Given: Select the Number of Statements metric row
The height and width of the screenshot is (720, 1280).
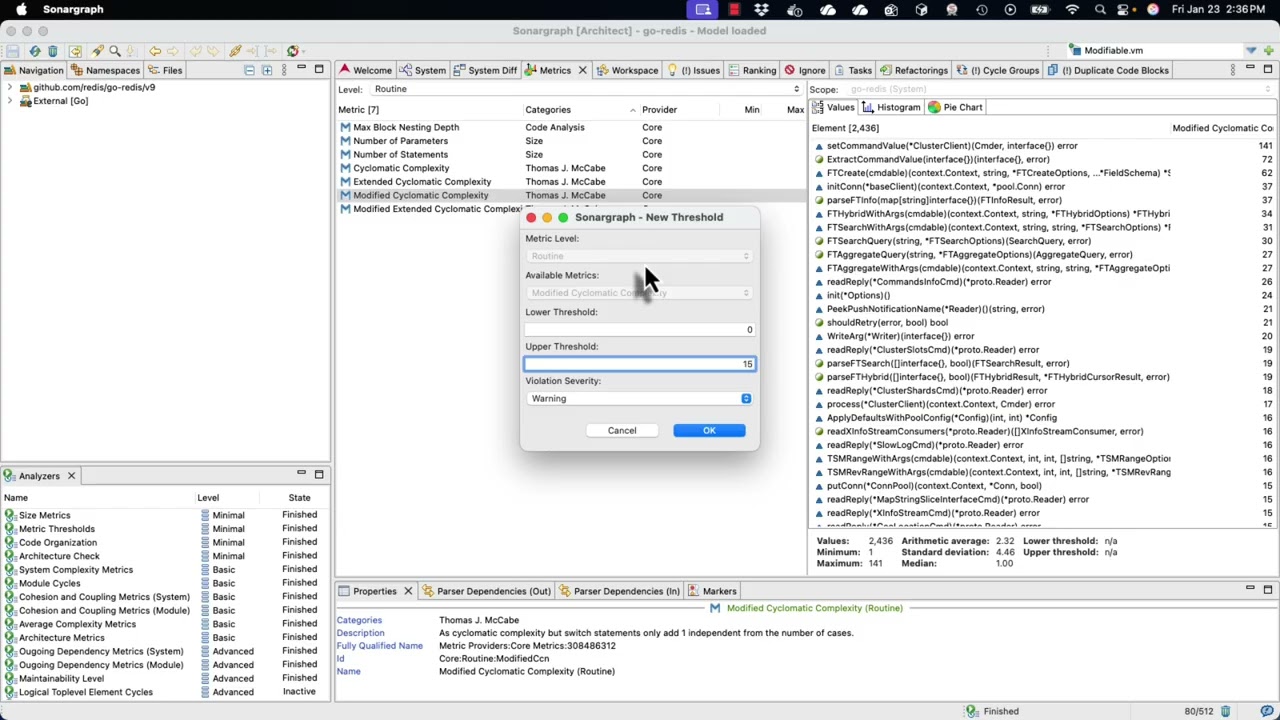Looking at the screenshot, I should (x=570, y=154).
